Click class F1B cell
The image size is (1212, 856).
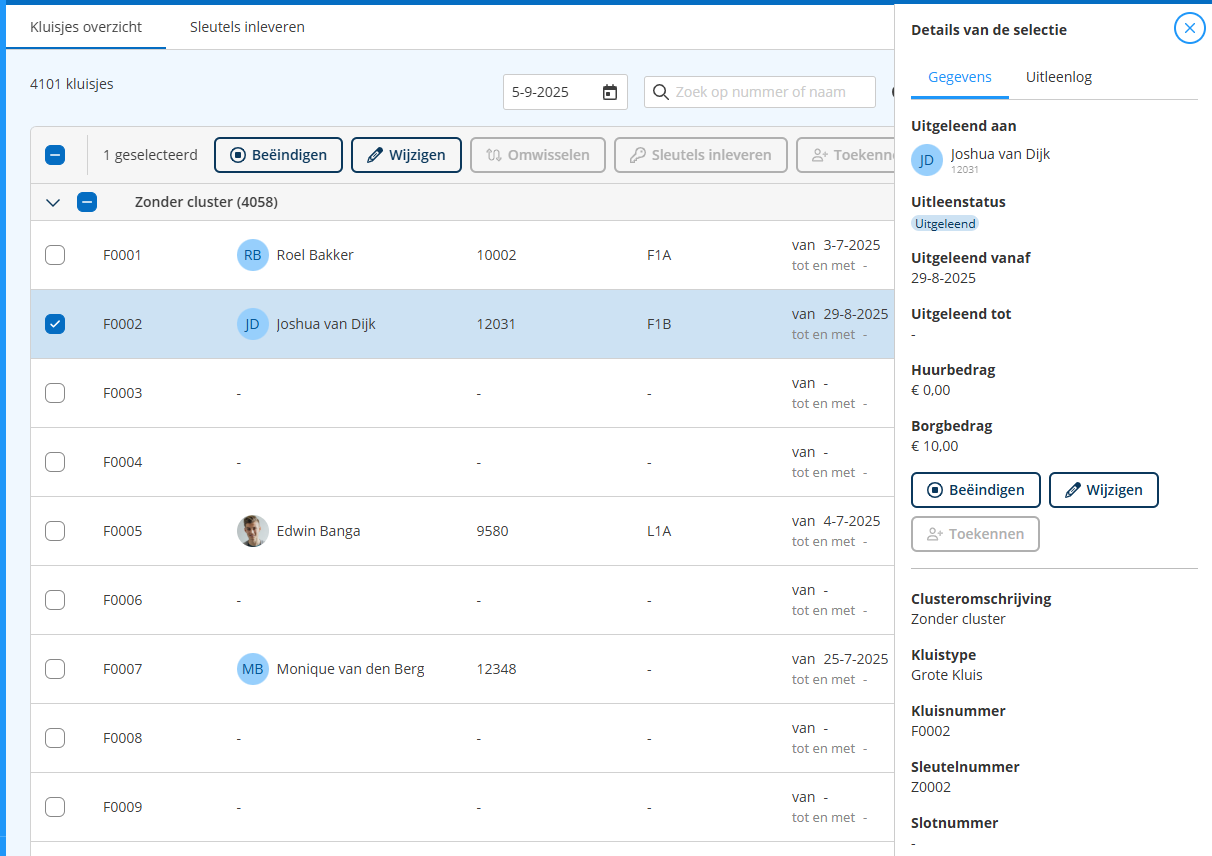[659, 324]
